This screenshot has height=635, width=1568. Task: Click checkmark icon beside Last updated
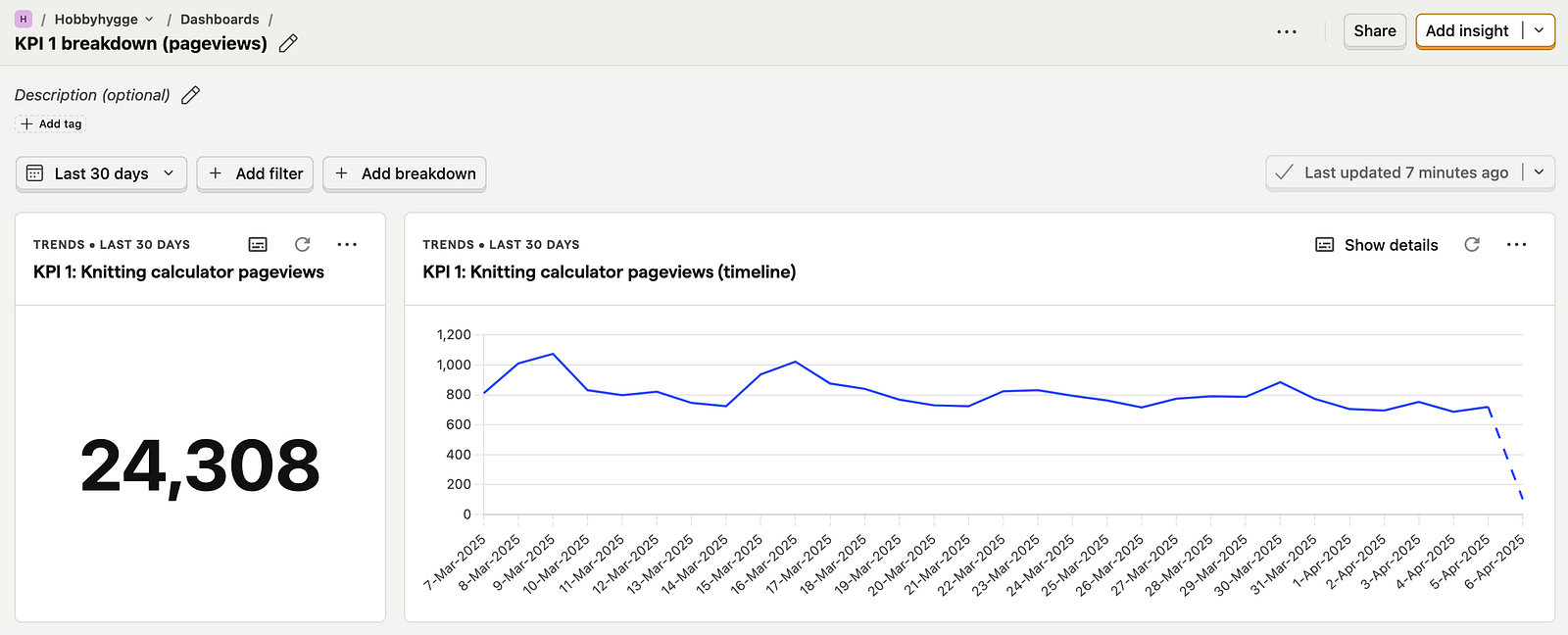click(1284, 172)
